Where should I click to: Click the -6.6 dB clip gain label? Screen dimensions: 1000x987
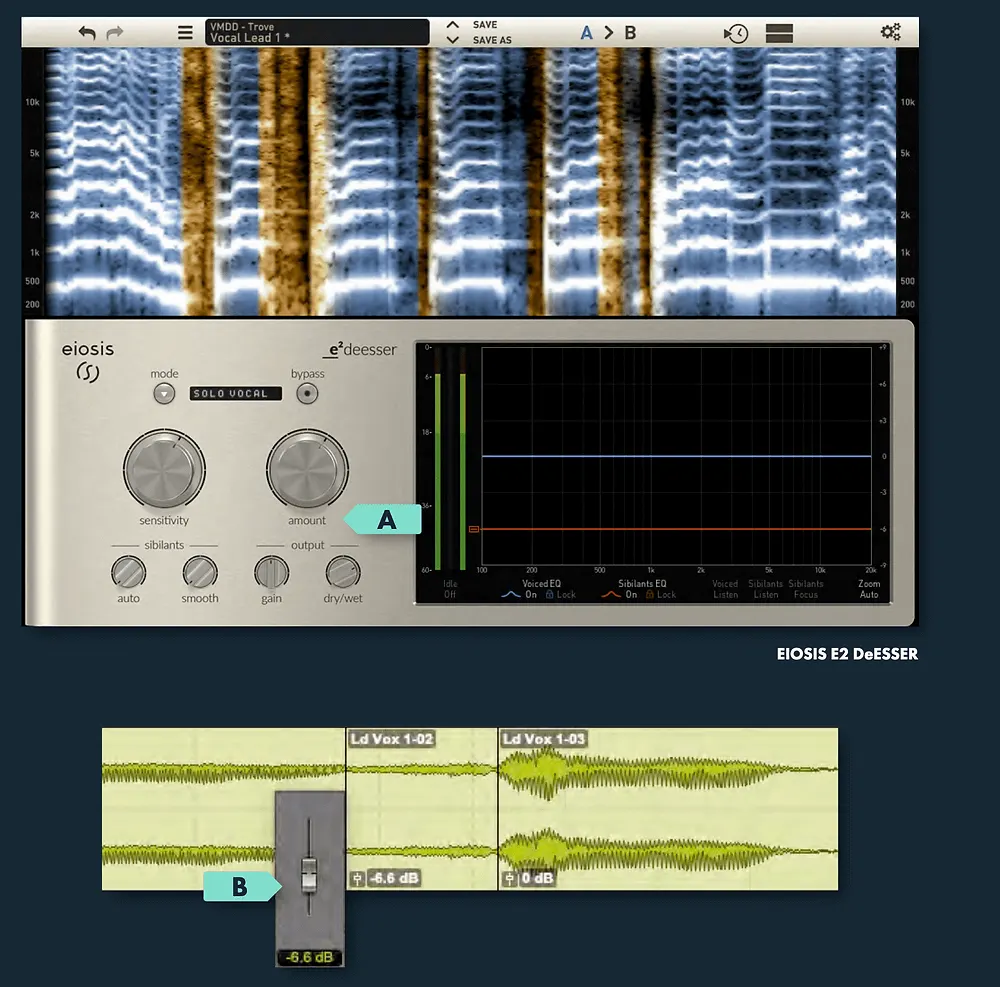tap(394, 878)
